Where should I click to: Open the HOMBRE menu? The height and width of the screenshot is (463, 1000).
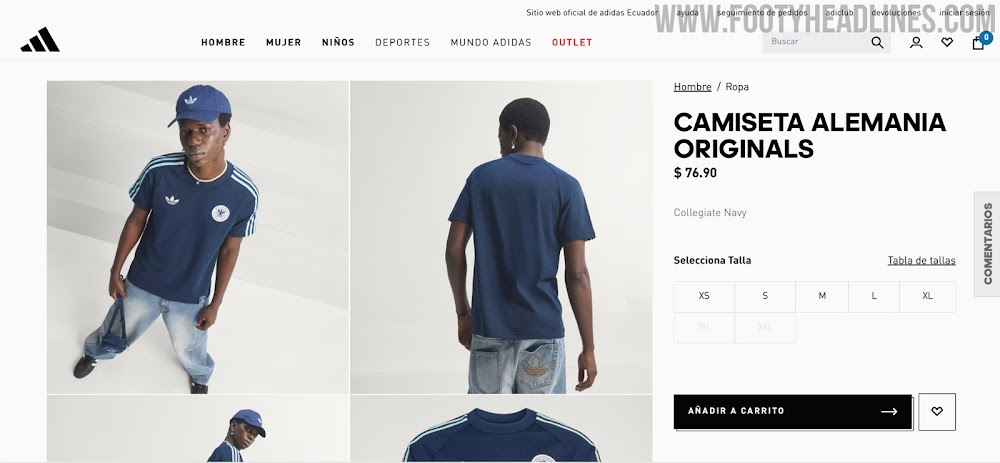coord(223,43)
